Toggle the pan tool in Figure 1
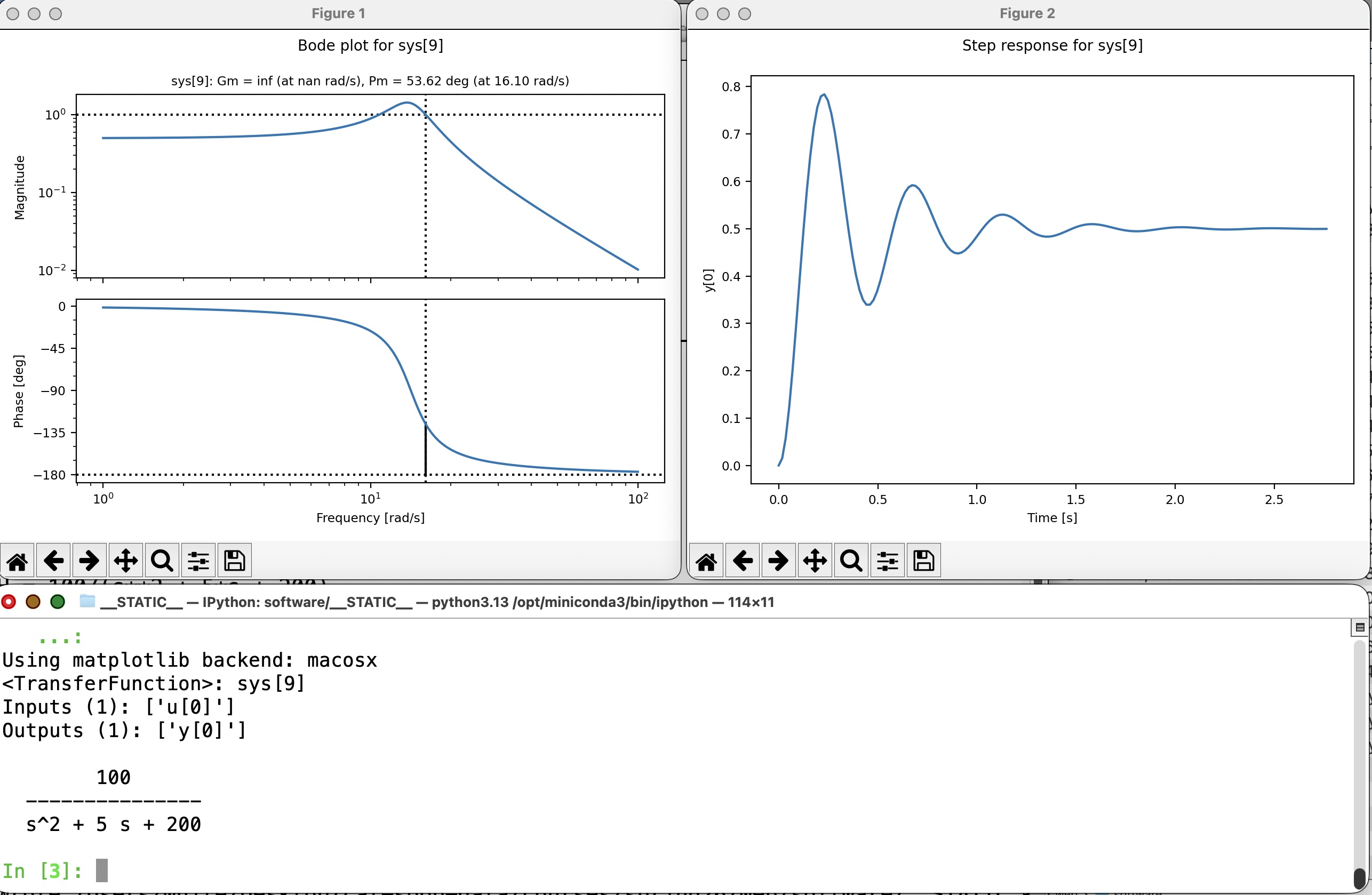The width and height of the screenshot is (1372, 895). click(126, 560)
